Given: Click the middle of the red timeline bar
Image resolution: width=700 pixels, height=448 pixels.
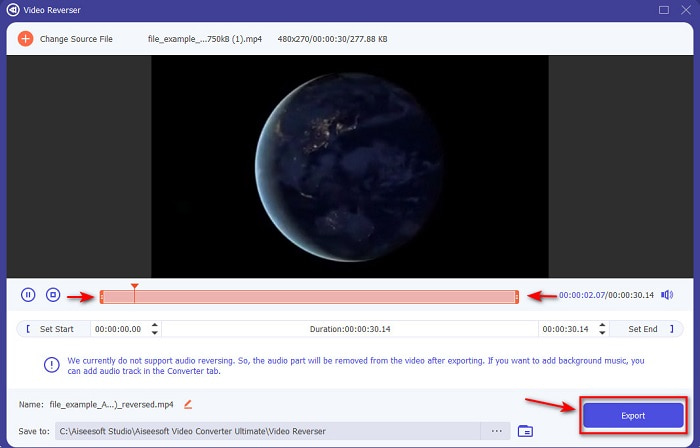Looking at the screenshot, I should click(308, 296).
